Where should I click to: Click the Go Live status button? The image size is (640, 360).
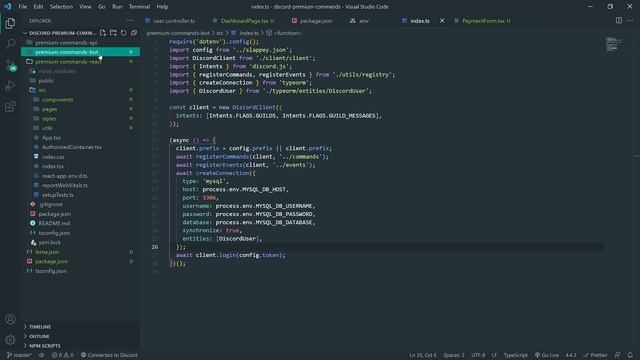(x=547, y=355)
